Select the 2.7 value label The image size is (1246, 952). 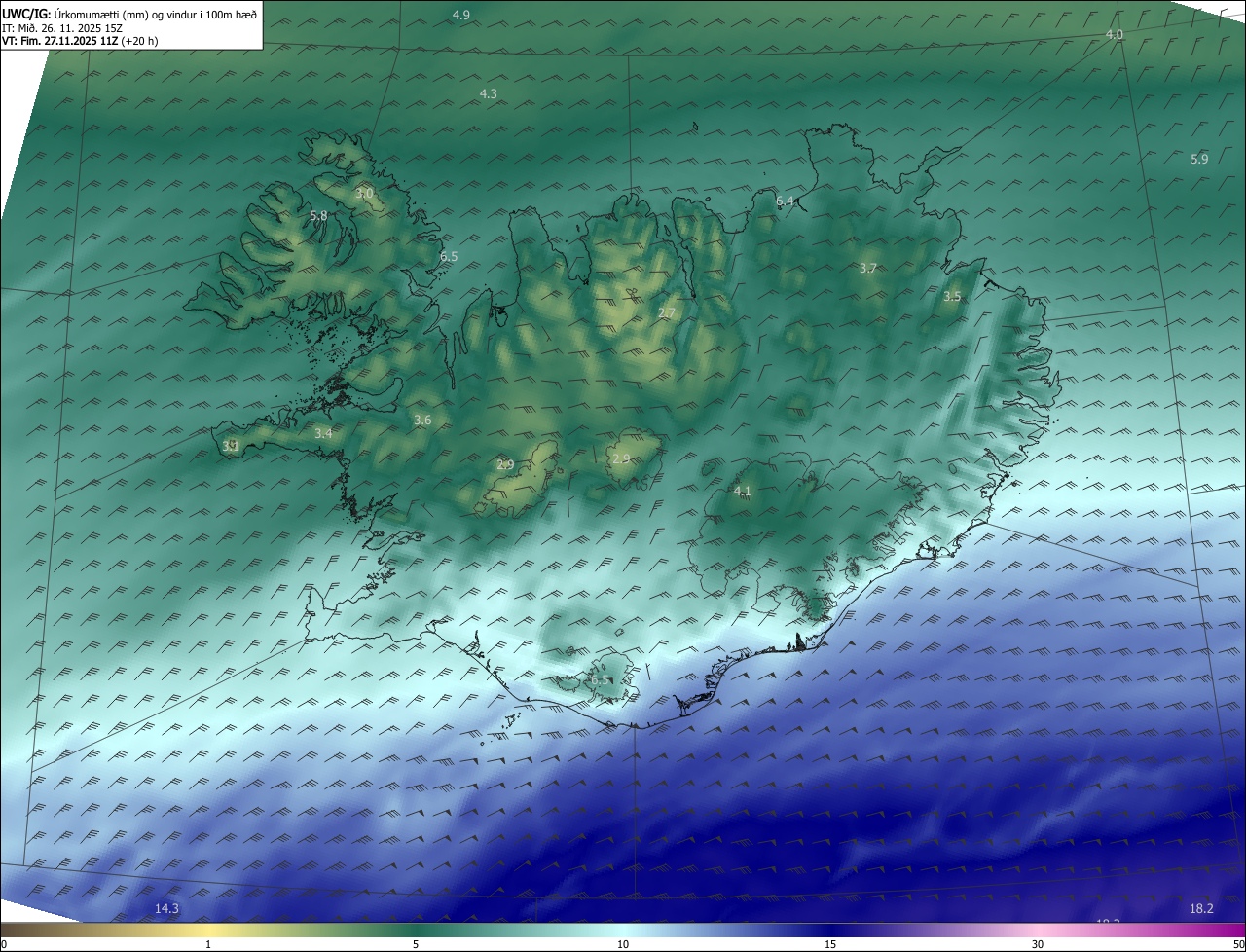click(x=667, y=312)
